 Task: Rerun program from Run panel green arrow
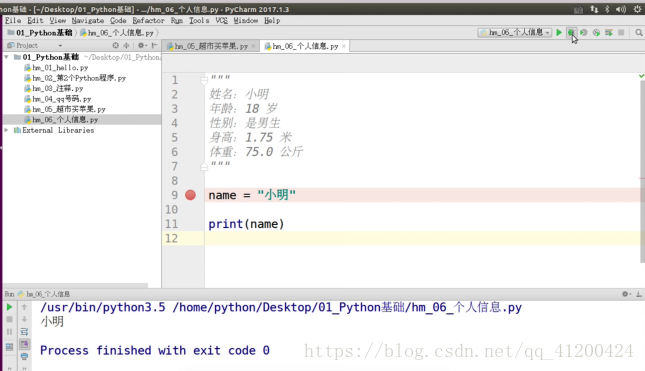click(9, 307)
